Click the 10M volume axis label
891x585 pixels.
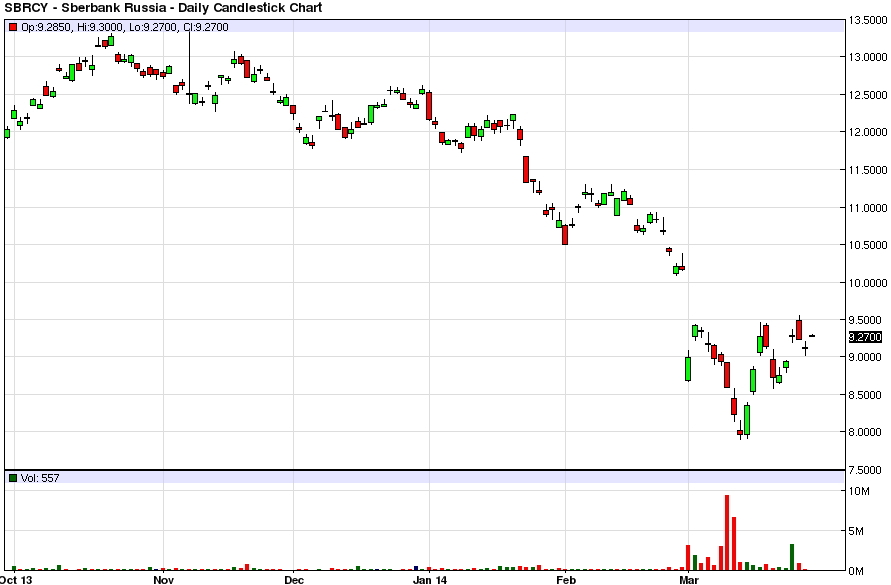click(859, 491)
